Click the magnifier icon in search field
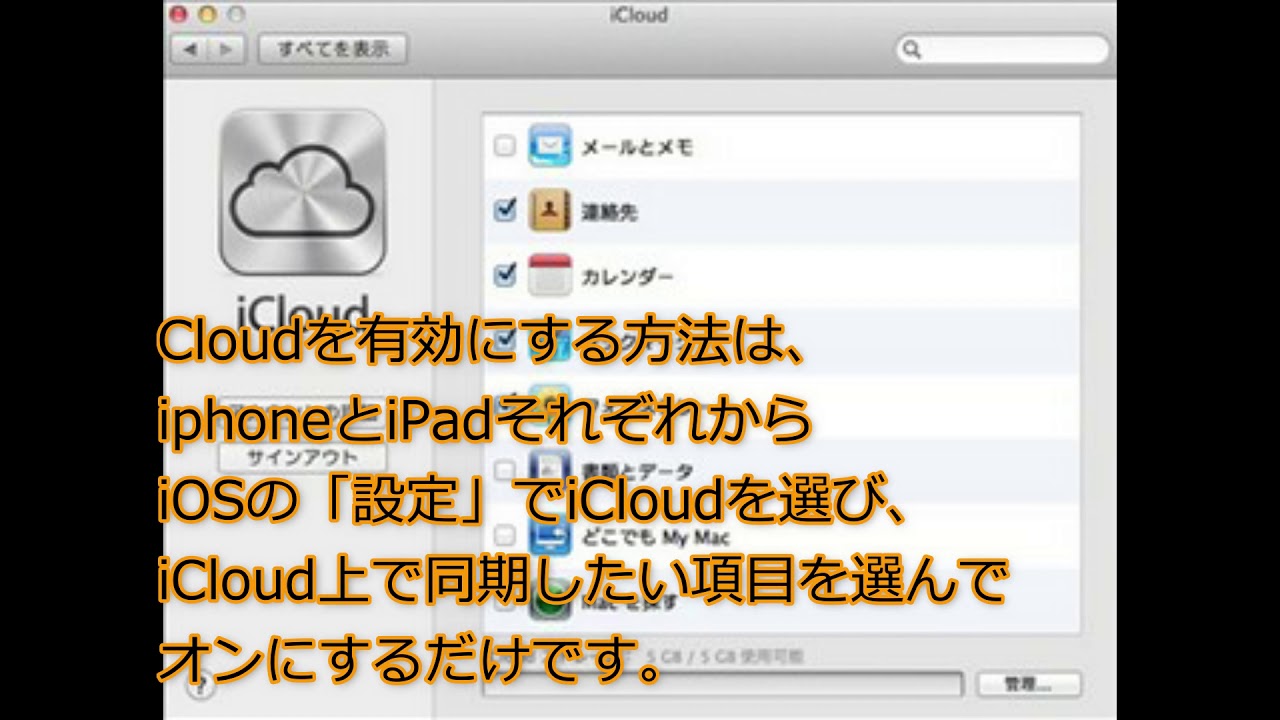1280x720 pixels. point(912,49)
